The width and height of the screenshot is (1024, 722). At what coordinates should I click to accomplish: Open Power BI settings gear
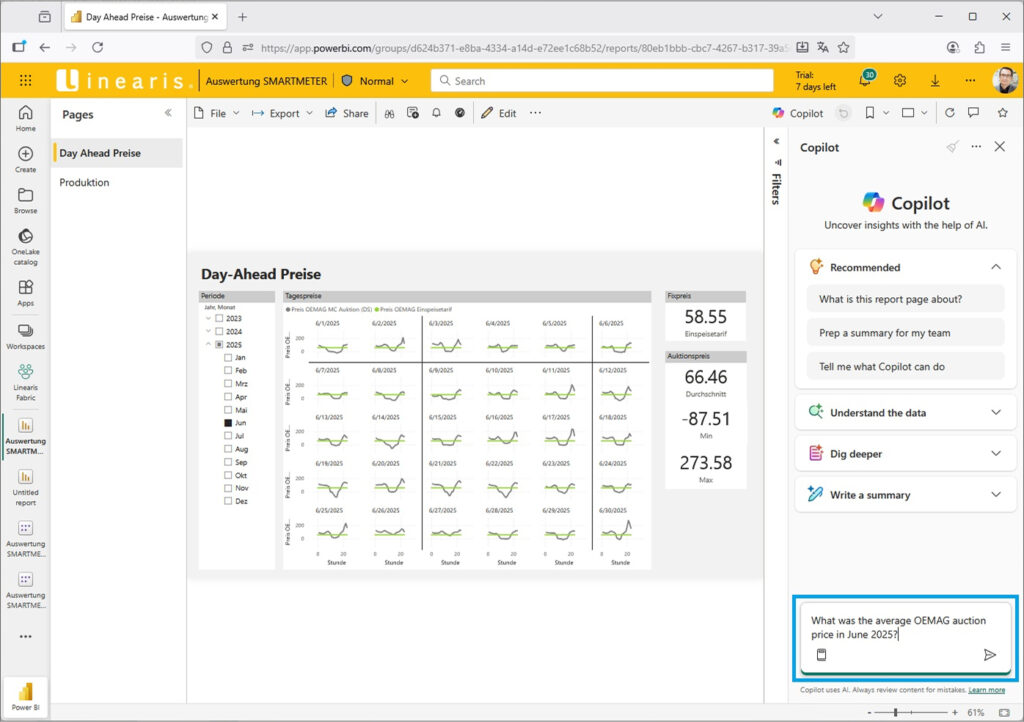900,80
